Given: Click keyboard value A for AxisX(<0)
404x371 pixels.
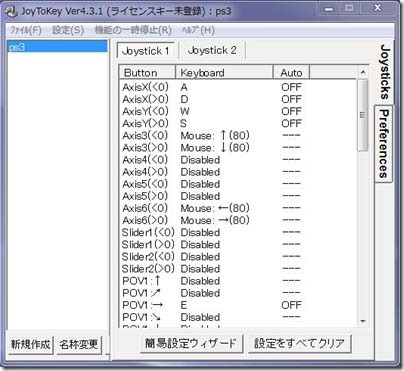Looking at the screenshot, I should tap(184, 87).
